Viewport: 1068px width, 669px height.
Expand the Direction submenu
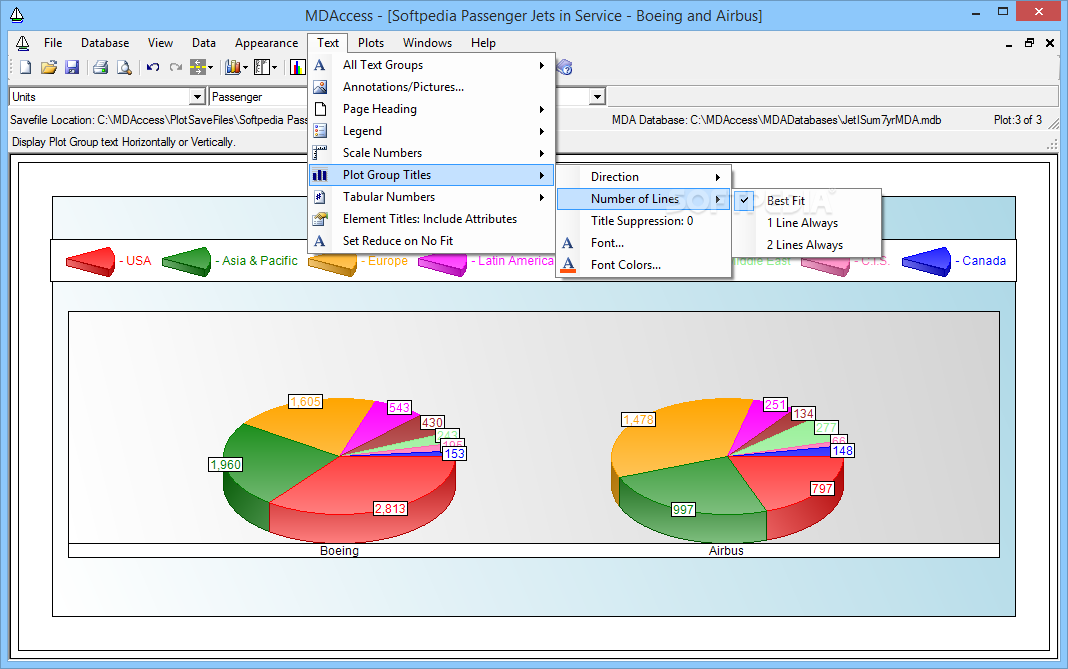coord(644,176)
